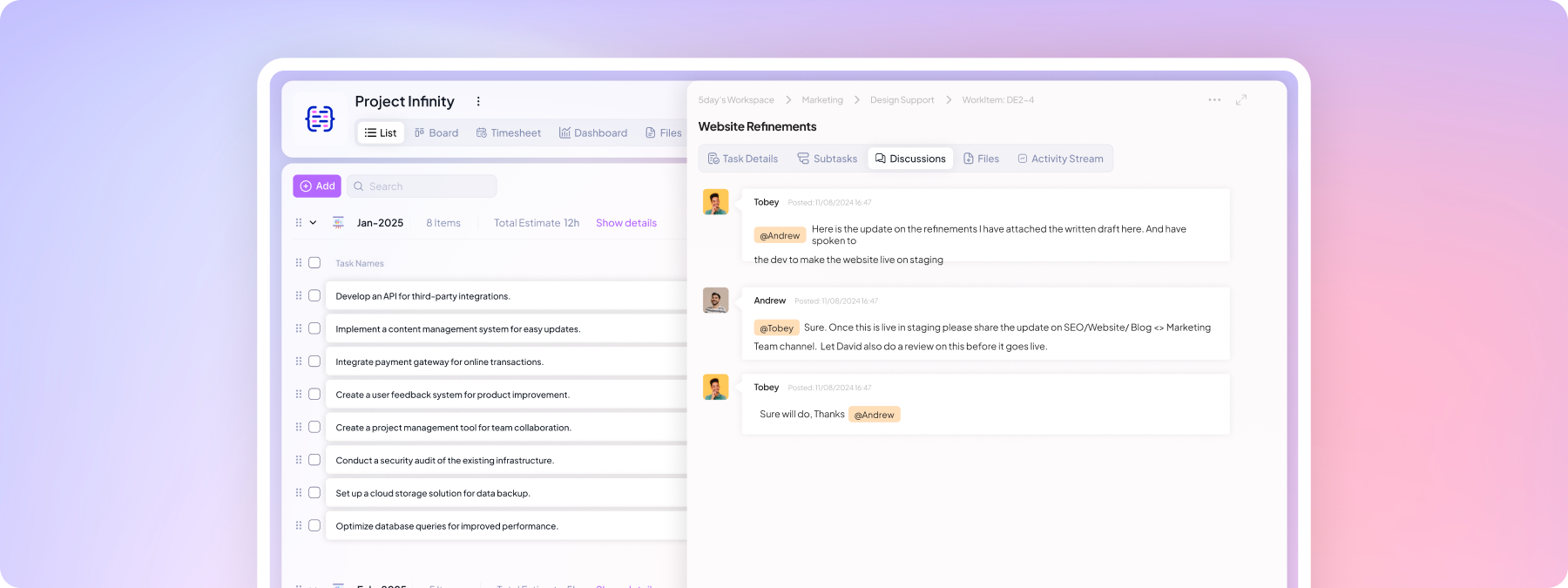The width and height of the screenshot is (1568, 588).
Task: Check the Develop an API task checkbox
Action: [x=314, y=296]
